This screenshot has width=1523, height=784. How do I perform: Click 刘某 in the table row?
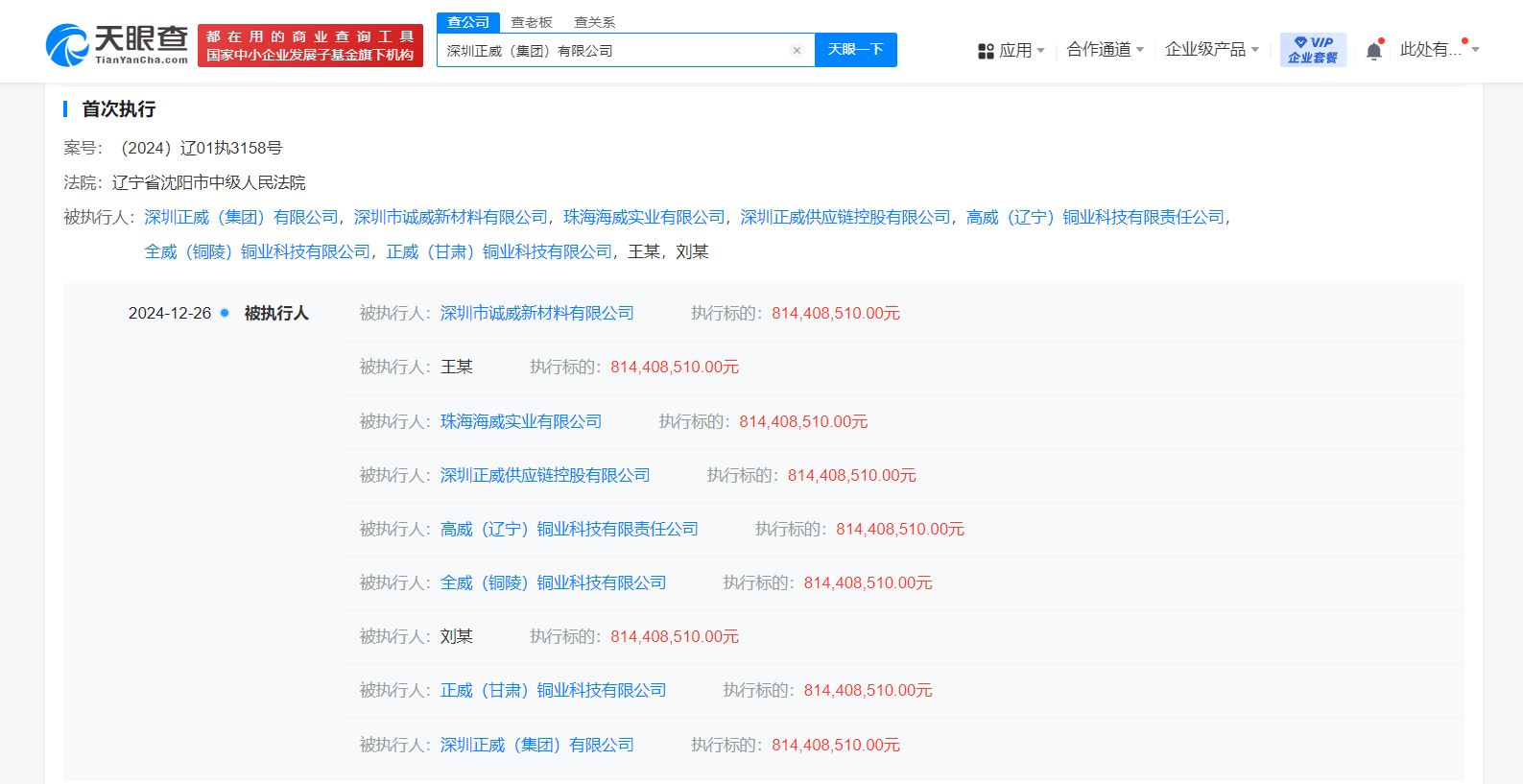pos(457,637)
